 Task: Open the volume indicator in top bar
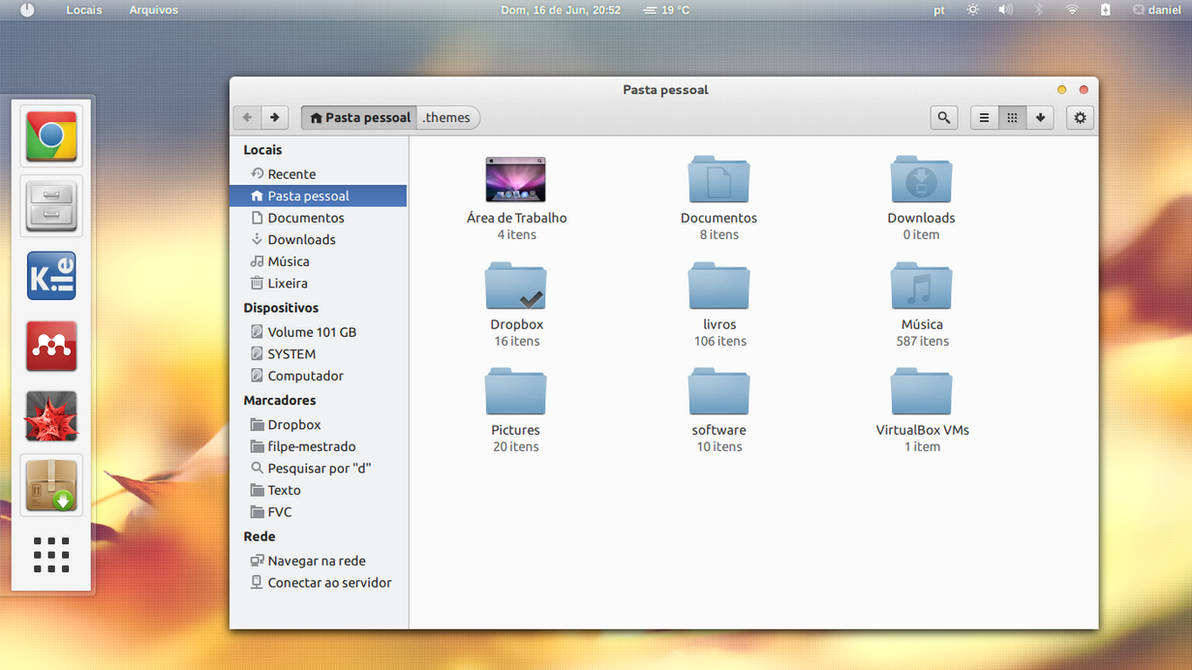click(1005, 10)
